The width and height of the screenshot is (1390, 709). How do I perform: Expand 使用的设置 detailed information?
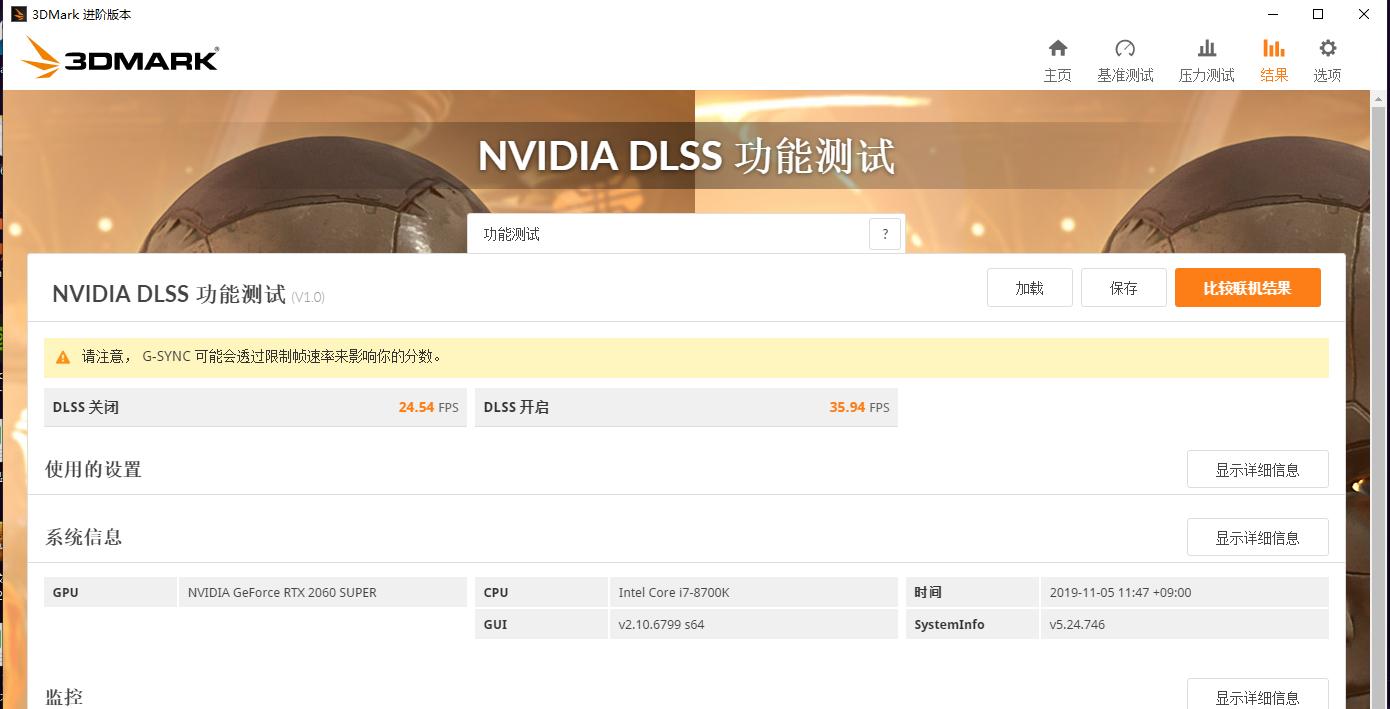pyautogui.click(x=1257, y=469)
